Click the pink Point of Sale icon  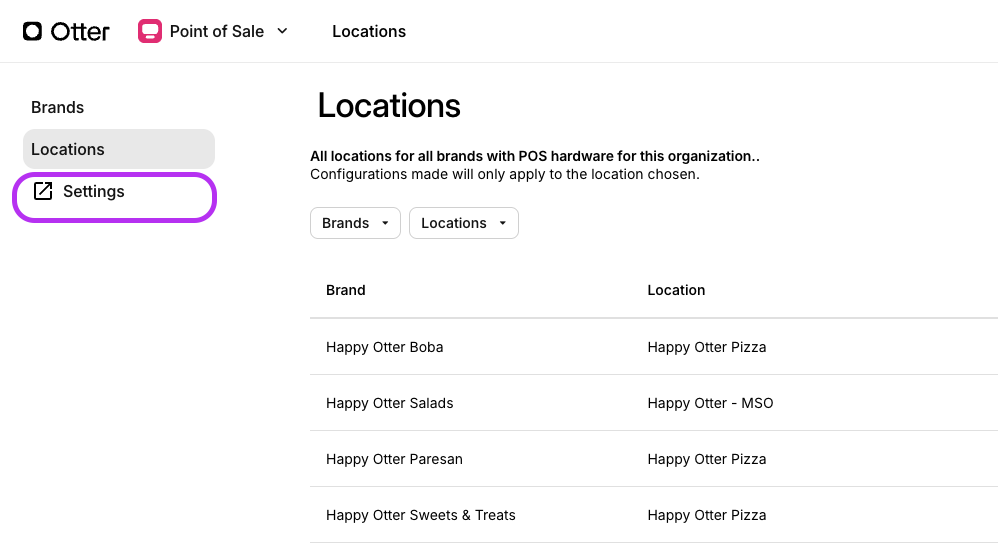click(150, 31)
